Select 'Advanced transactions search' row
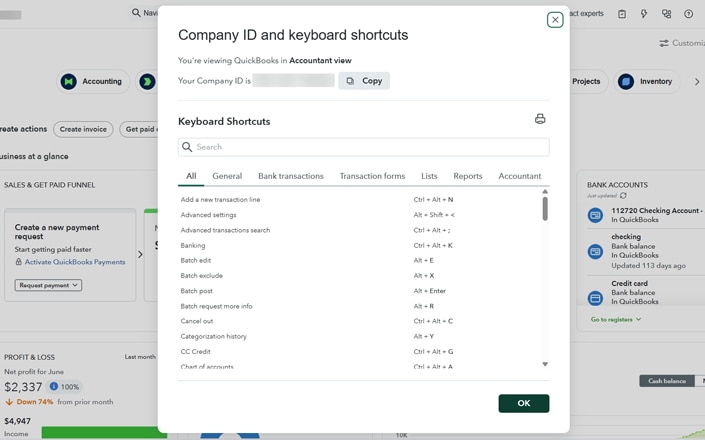Image resolution: width=705 pixels, height=440 pixels. (x=360, y=230)
